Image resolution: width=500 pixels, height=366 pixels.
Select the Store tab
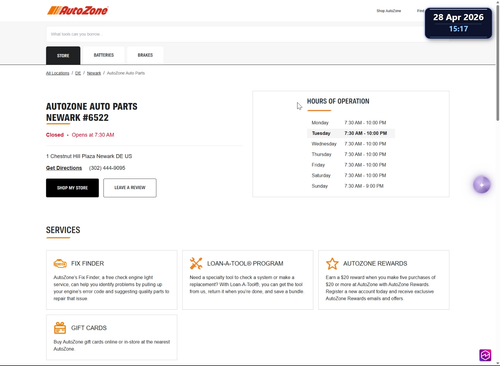tap(63, 55)
